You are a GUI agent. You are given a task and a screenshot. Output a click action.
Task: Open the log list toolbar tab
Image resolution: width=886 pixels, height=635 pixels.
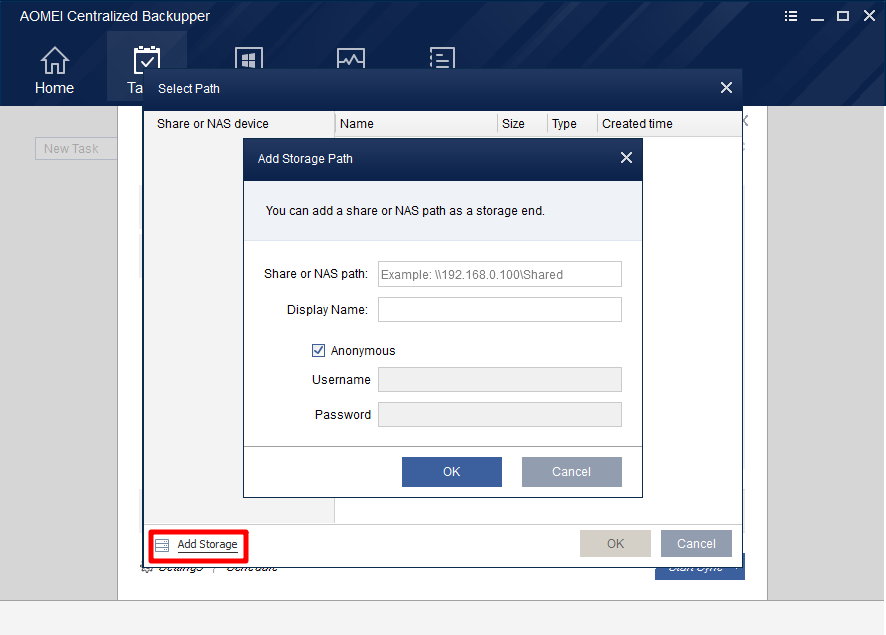442,58
